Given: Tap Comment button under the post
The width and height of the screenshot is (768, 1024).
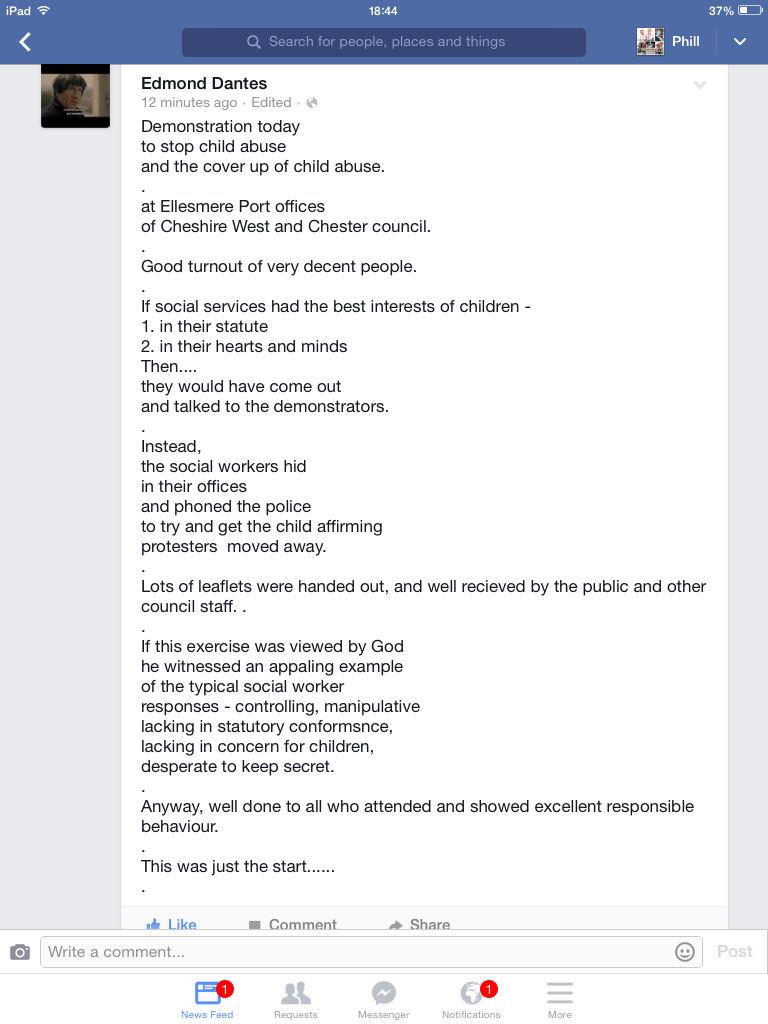Looking at the screenshot, I should pyautogui.click(x=292, y=924).
